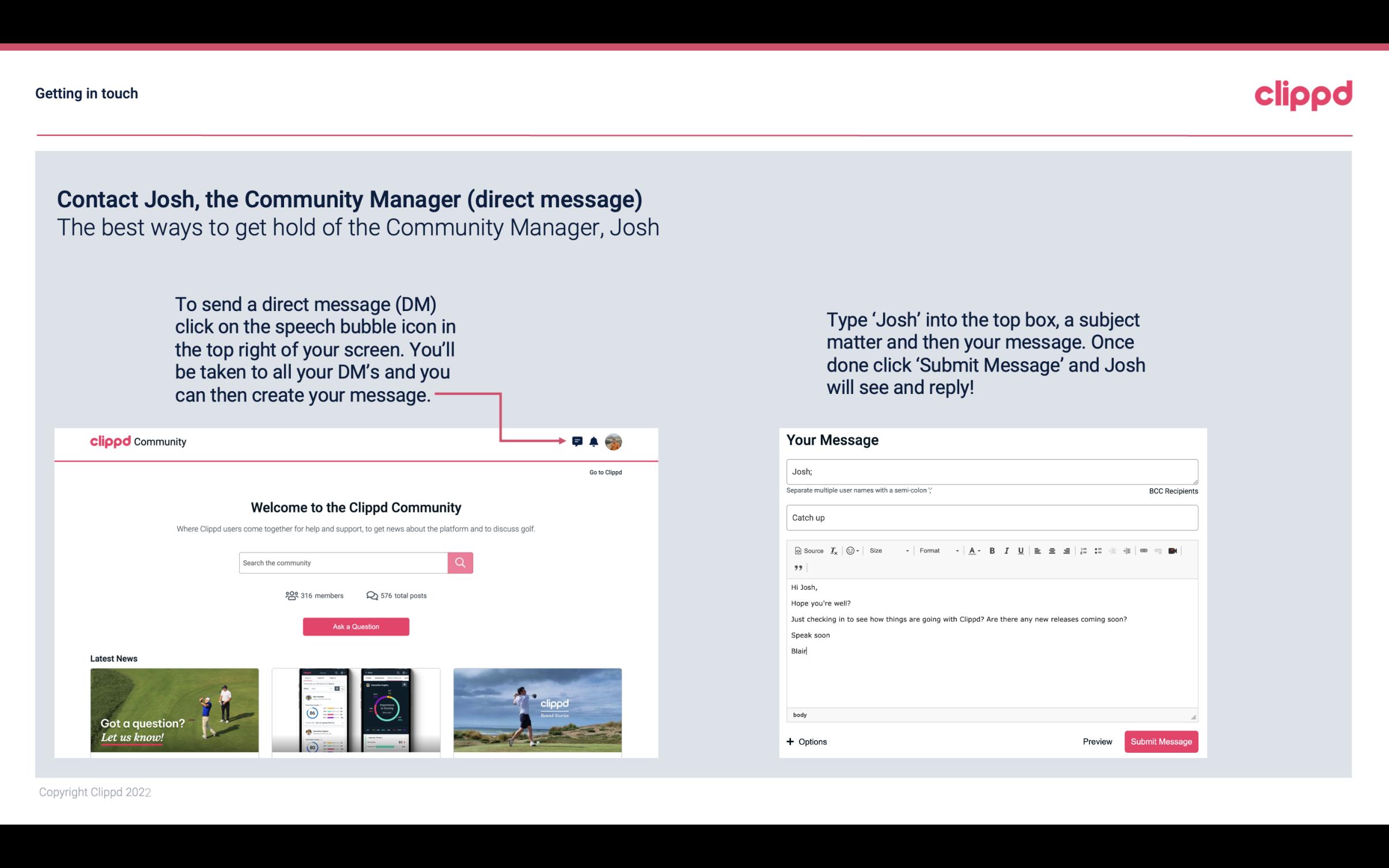Click the user profile avatar icon
This screenshot has width=1389, height=868.
pos(613,442)
